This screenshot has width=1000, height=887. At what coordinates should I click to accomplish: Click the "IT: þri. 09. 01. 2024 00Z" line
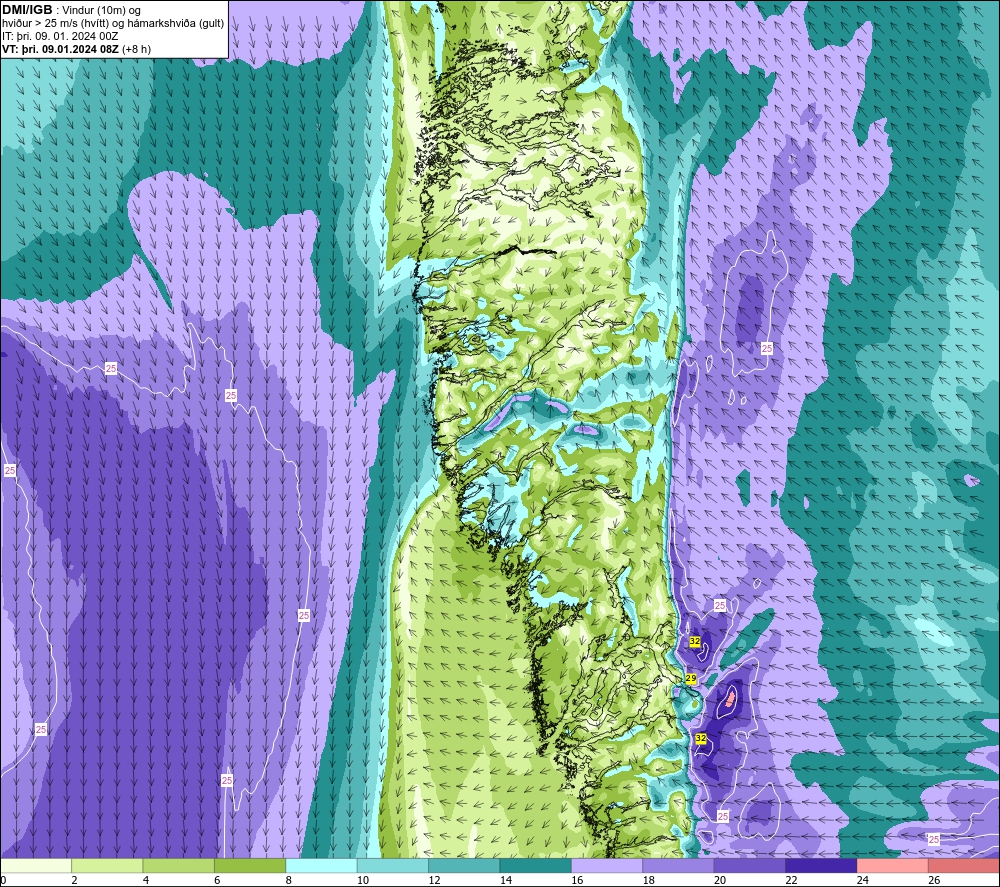pyautogui.click(x=60, y=36)
